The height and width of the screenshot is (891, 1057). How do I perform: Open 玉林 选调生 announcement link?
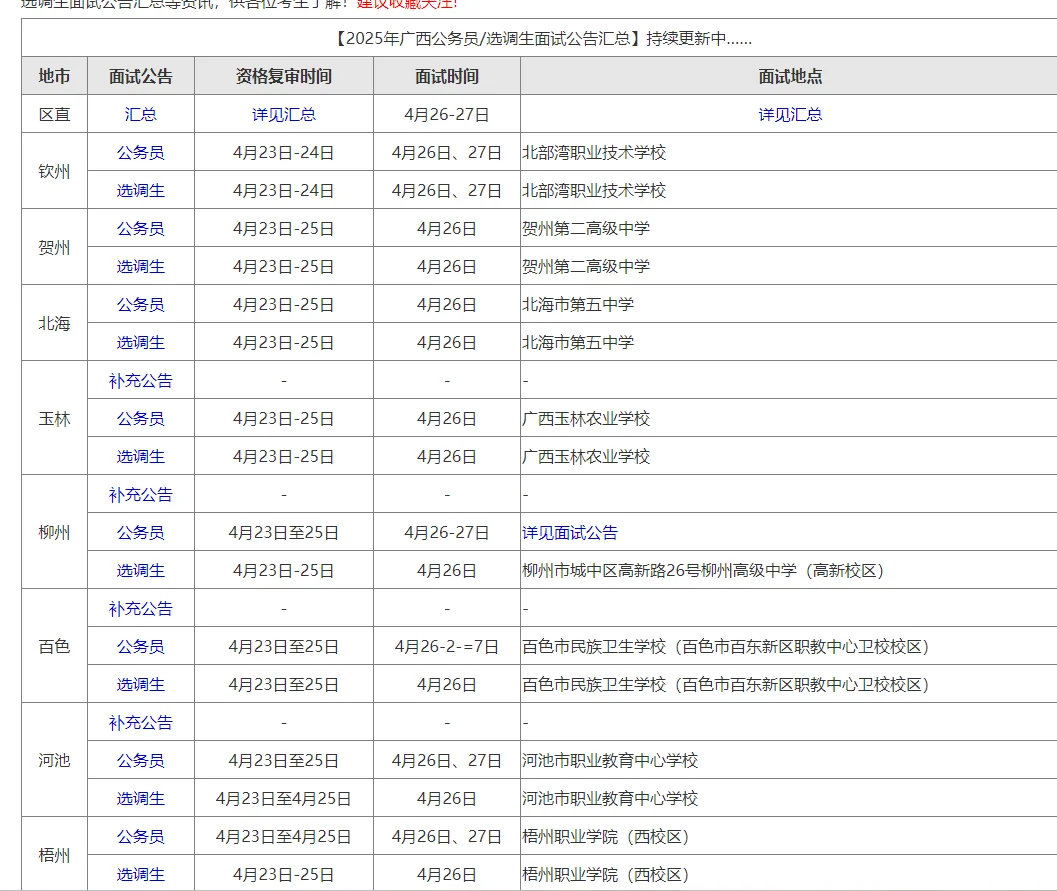coord(140,456)
